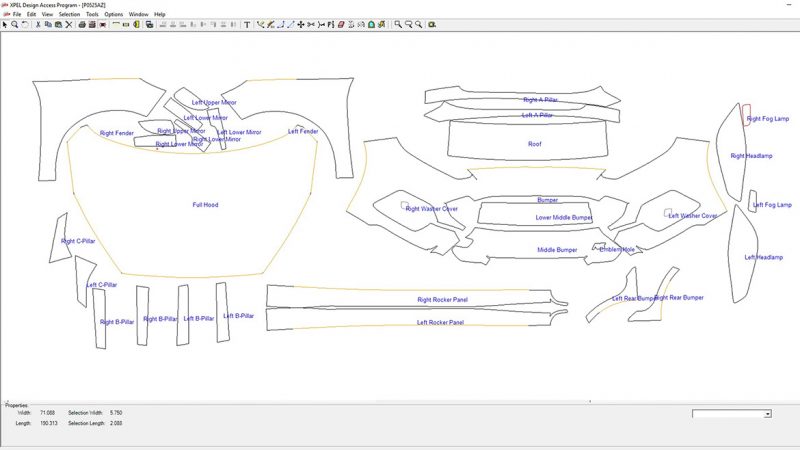800x450 pixels.
Task: Click inside the Properties combo box field
Action: click(x=728, y=414)
